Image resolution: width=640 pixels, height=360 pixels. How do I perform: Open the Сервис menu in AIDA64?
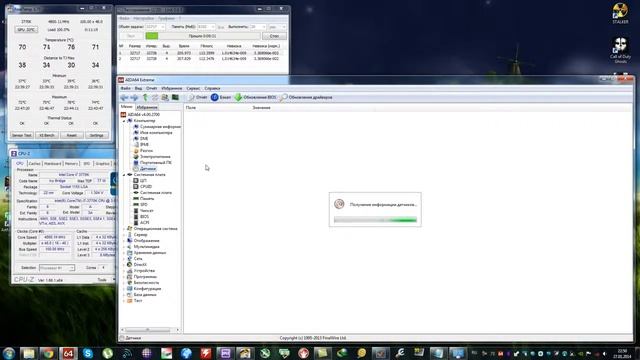pyautogui.click(x=193, y=88)
